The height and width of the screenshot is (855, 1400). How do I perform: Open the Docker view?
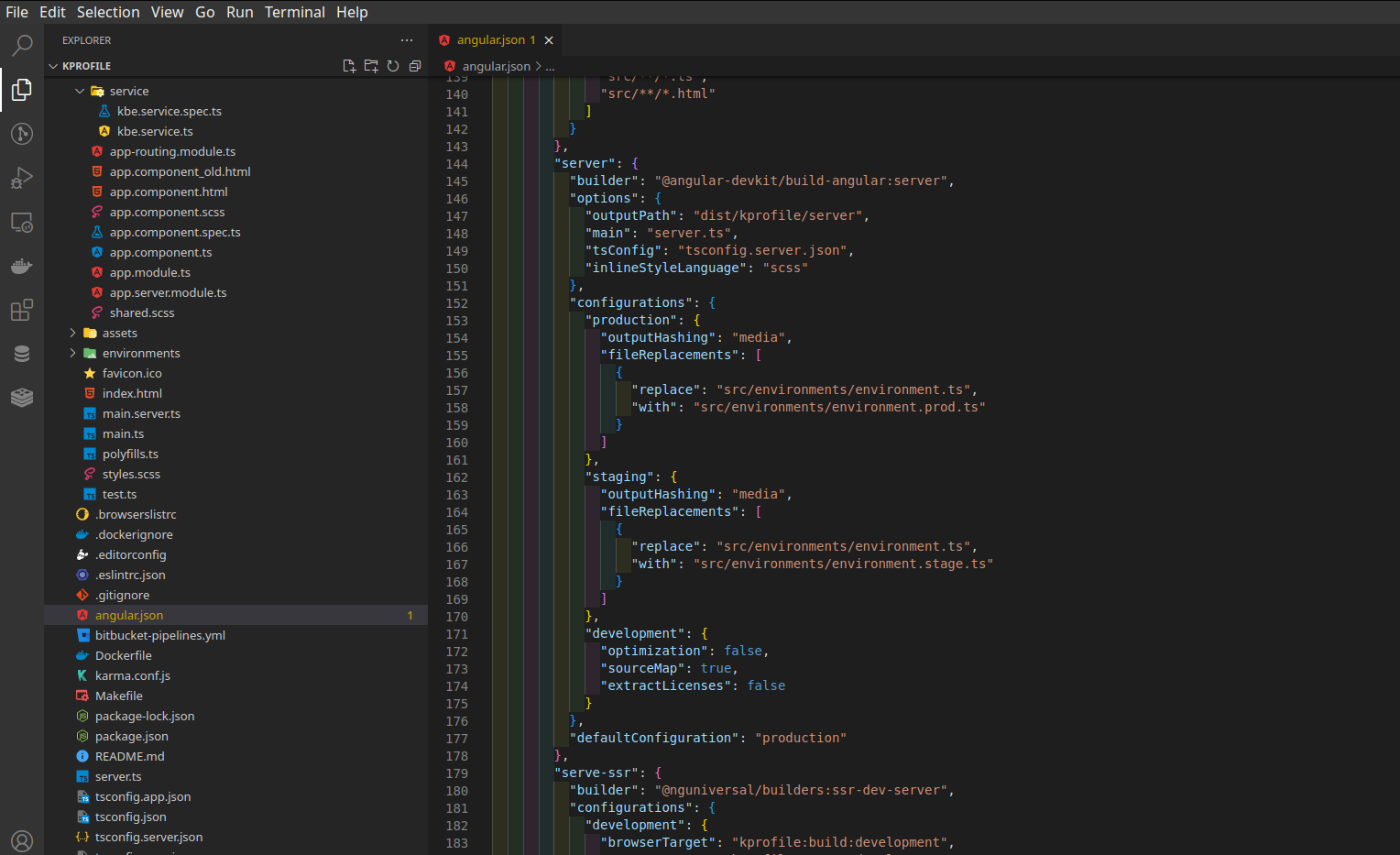tap(22, 267)
